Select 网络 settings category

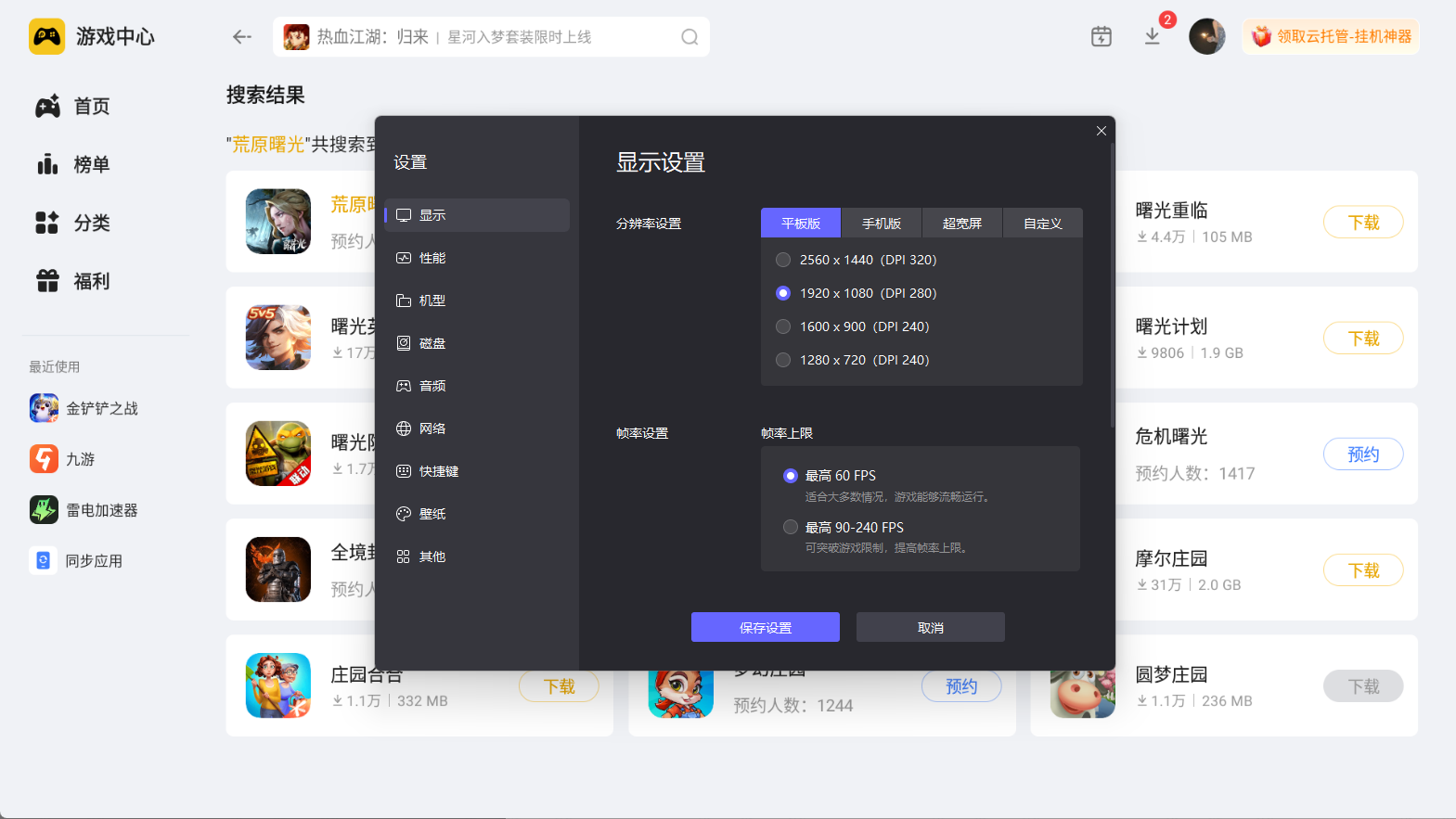(x=477, y=429)
